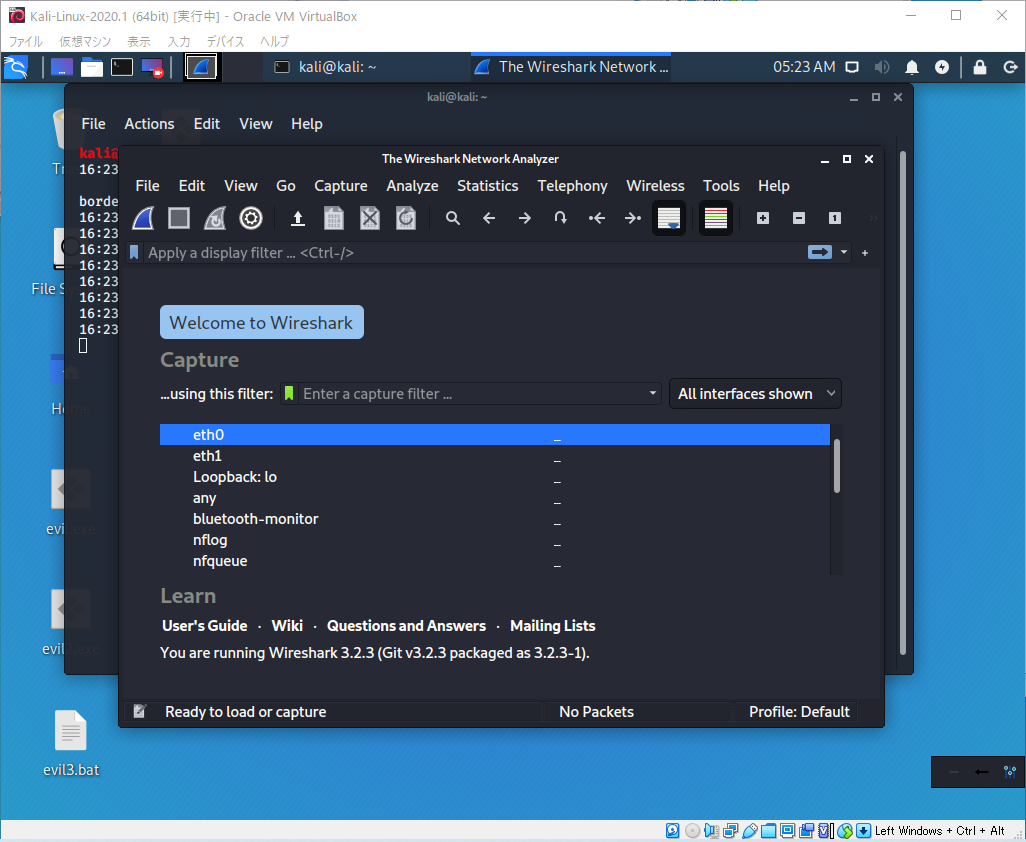Open Wireshark Capture menu

click(x=341, y=186)
